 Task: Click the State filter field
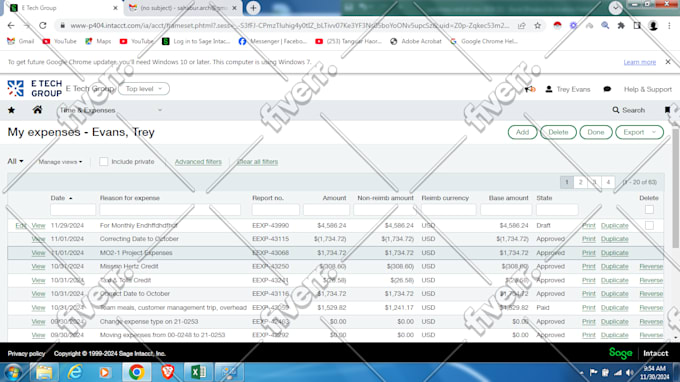point(557,210)
